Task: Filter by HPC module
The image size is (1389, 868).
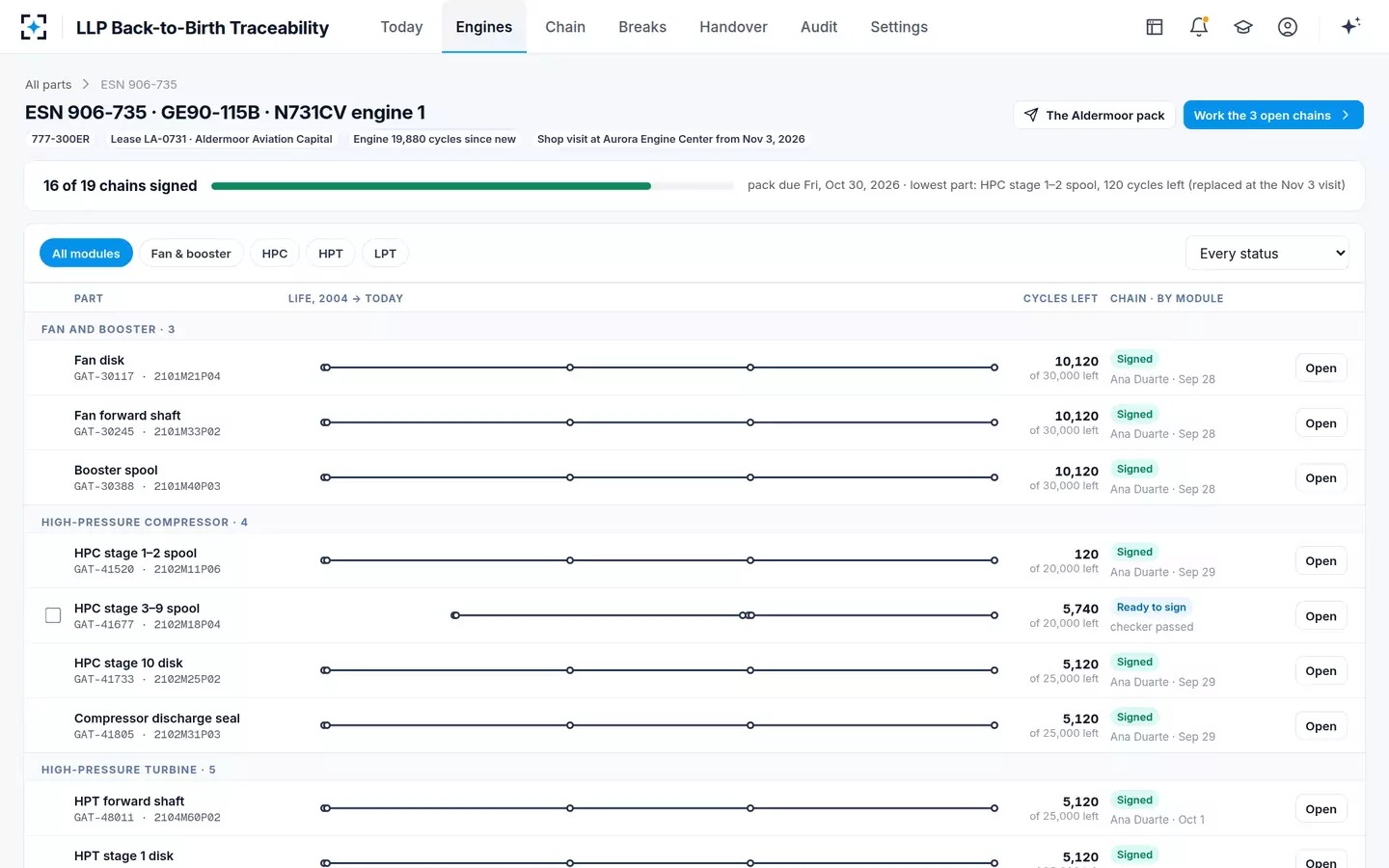Action: coord(275,254)
